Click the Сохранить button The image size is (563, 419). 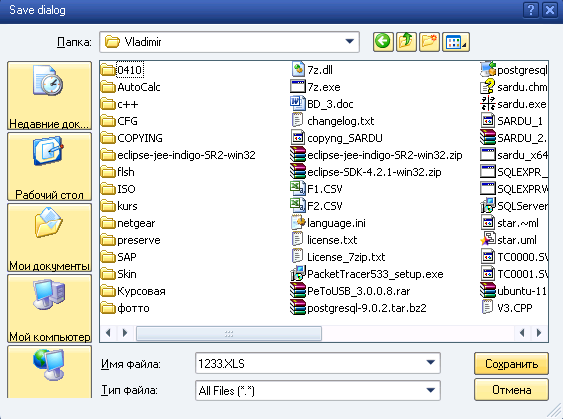click(x=511, y=363)
